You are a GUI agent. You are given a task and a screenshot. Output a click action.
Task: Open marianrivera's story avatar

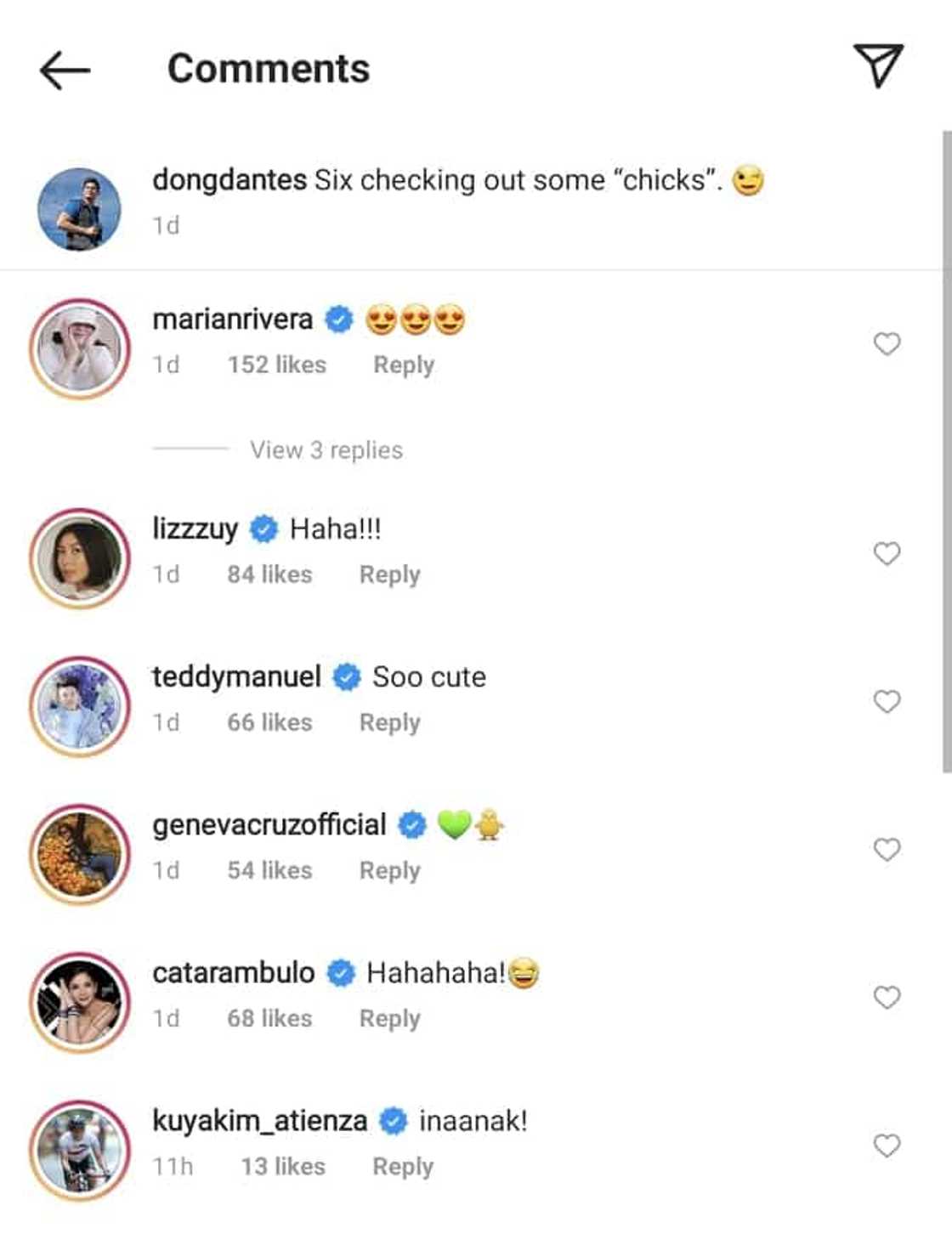[x=80, y=348]
